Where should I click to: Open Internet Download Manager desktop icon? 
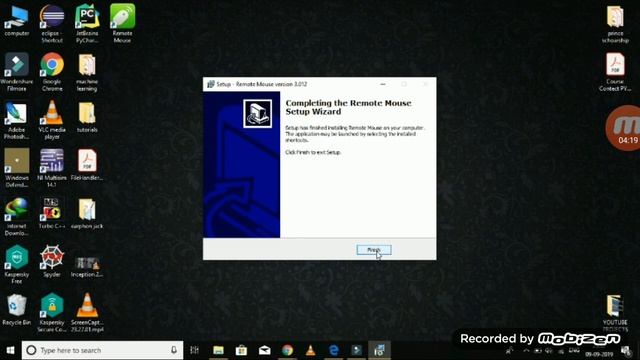coord(17,216)
